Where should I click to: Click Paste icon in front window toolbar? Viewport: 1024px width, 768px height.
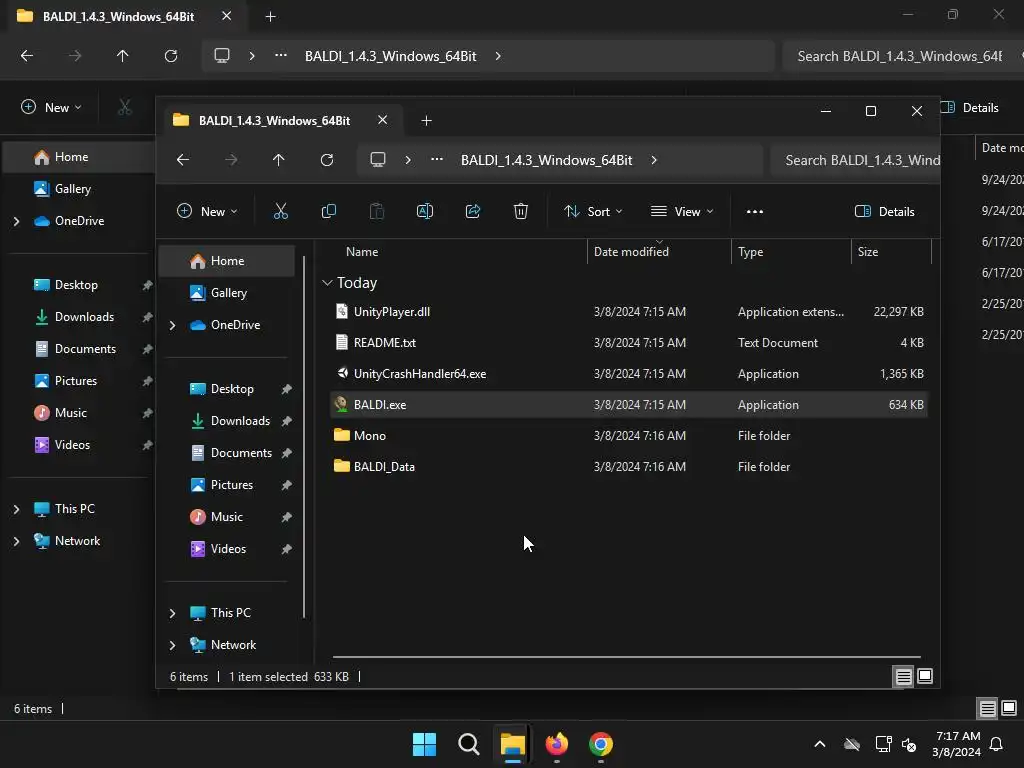[377, 211]
